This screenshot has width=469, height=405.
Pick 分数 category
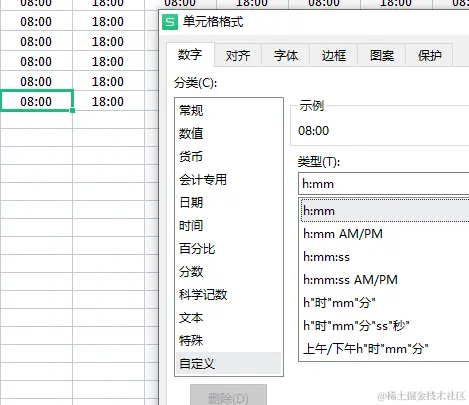228,271
